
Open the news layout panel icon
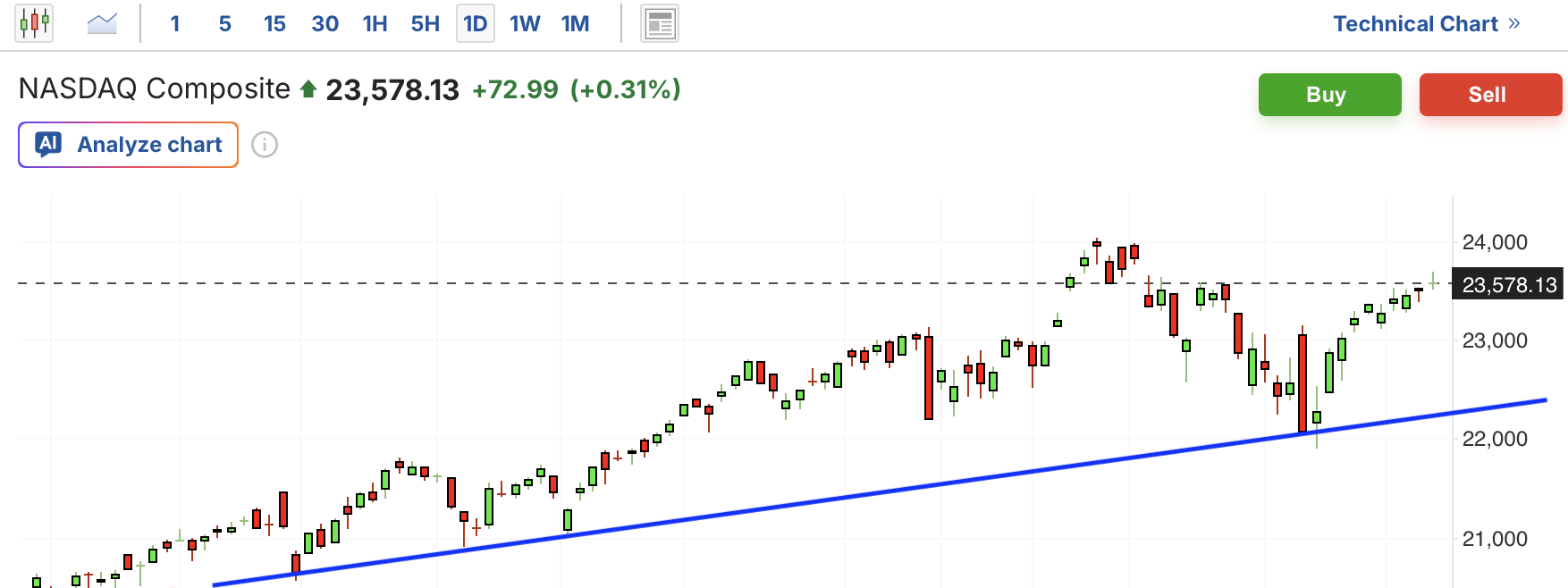[x=660, y=23]
